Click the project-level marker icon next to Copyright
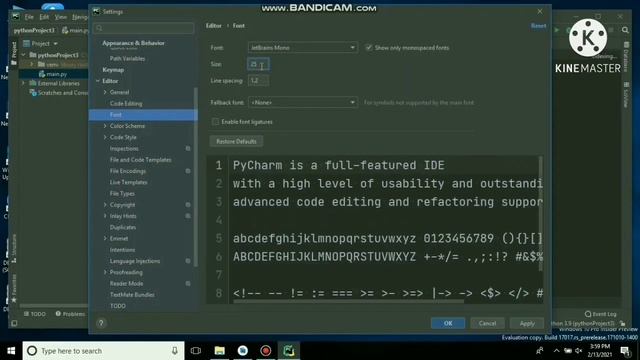The height and width of the screenshot is (360, 640). [188, 204]
